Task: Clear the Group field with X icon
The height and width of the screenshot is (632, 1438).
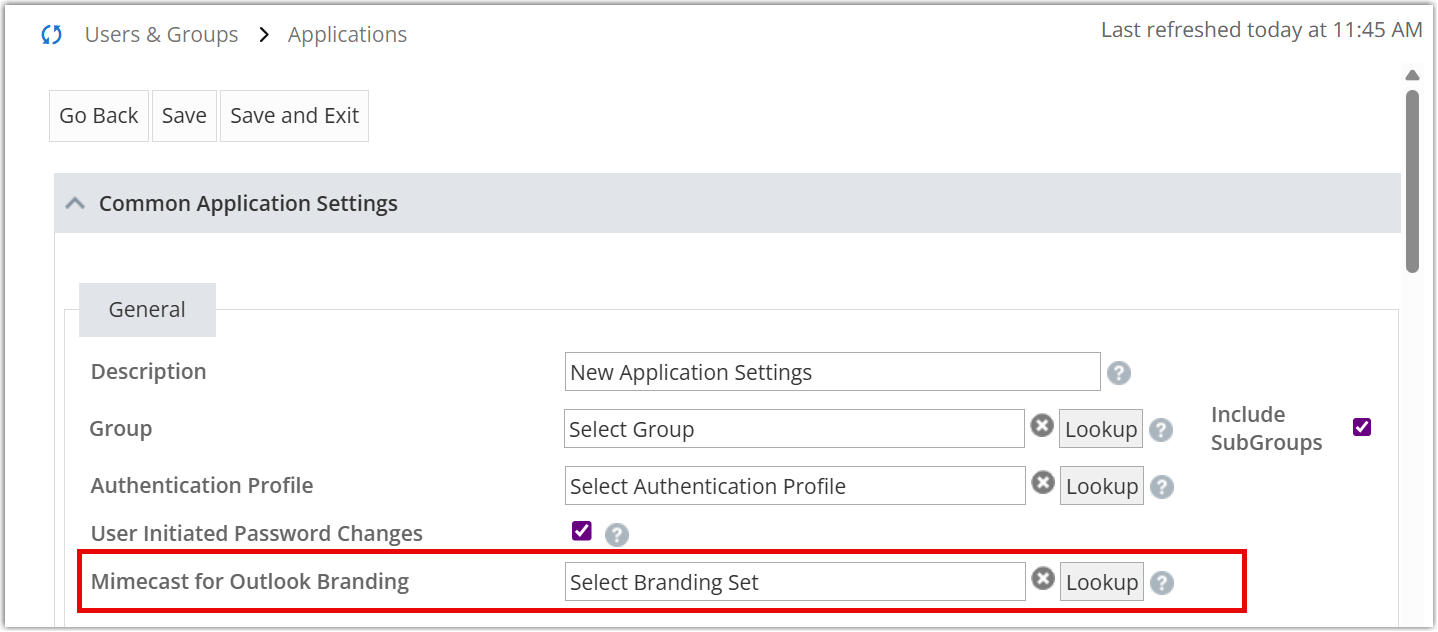Action: click(x=1042, y=426)
